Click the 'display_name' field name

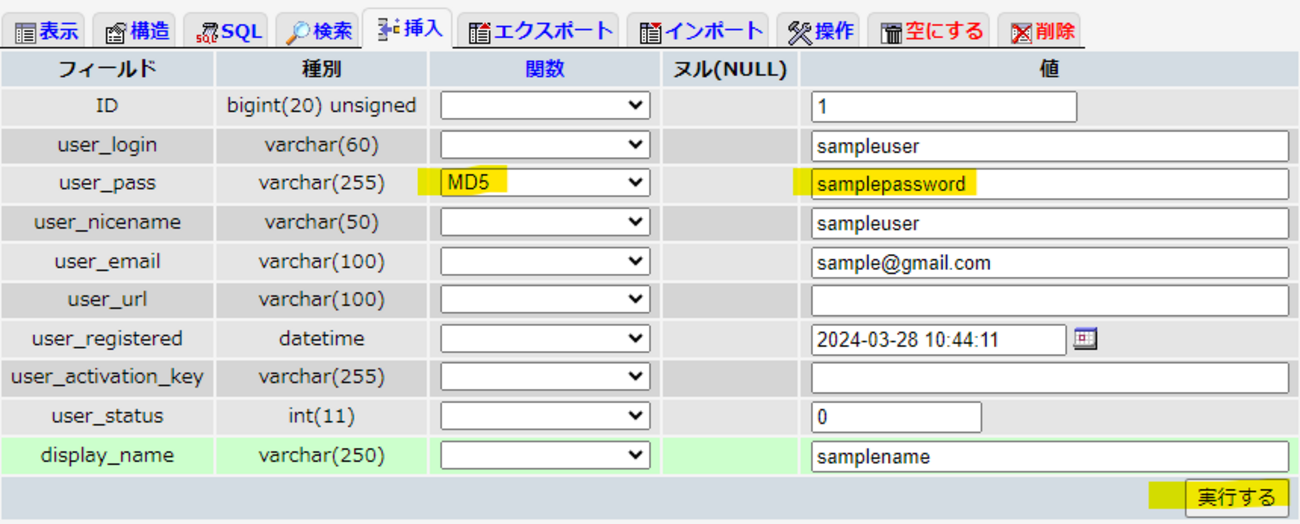(107, 455)
